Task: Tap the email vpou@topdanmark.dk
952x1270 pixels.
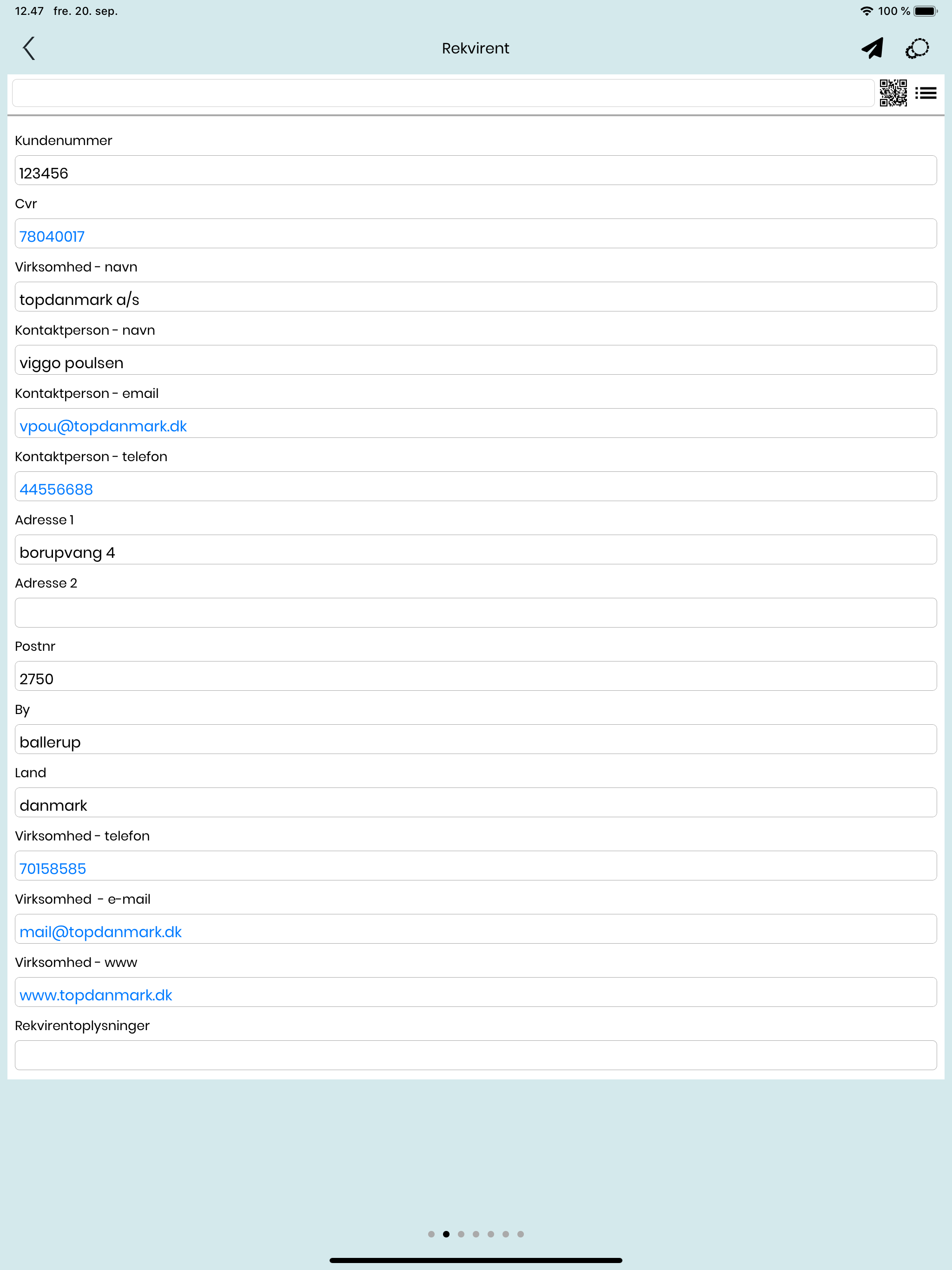Action: pos(103,426)
